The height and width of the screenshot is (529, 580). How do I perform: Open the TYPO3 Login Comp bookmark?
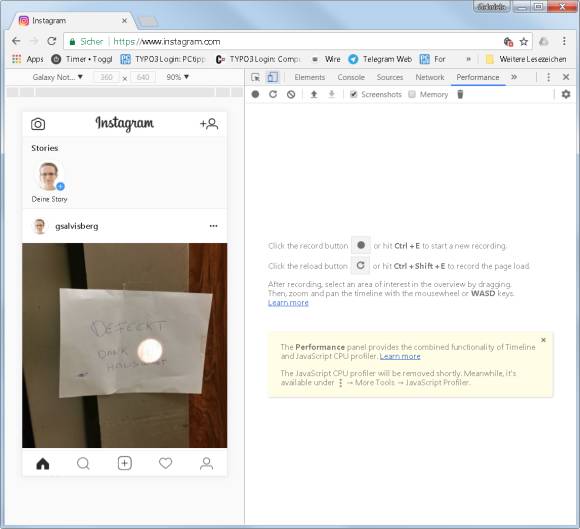(x=258, y=59)
